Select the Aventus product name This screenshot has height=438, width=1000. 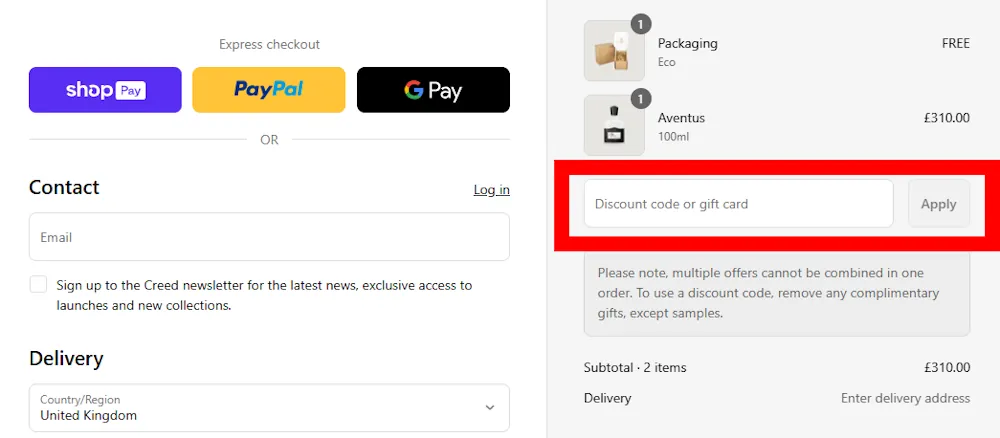coord(681,118)
